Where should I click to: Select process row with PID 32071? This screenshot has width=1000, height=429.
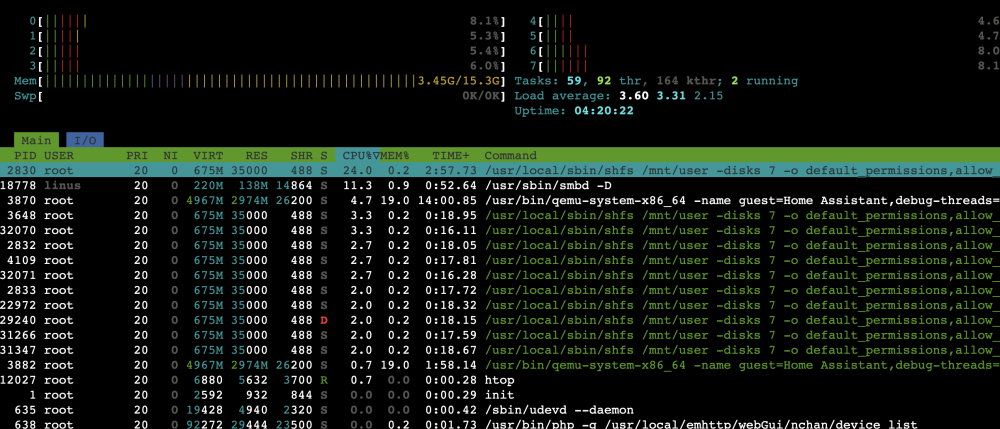click(x=500, y=275)
